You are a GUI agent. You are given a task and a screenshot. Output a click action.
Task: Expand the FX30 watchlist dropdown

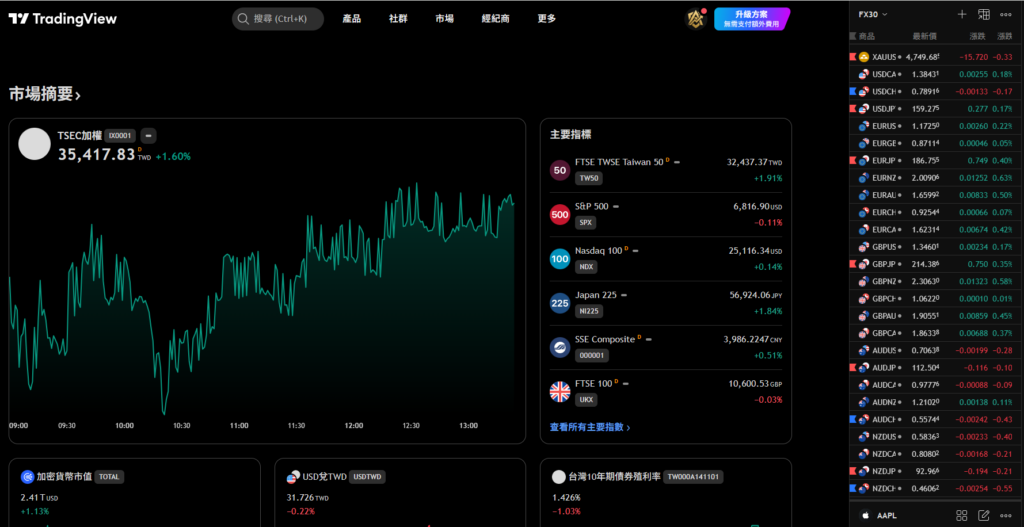(x=873, y=14)
